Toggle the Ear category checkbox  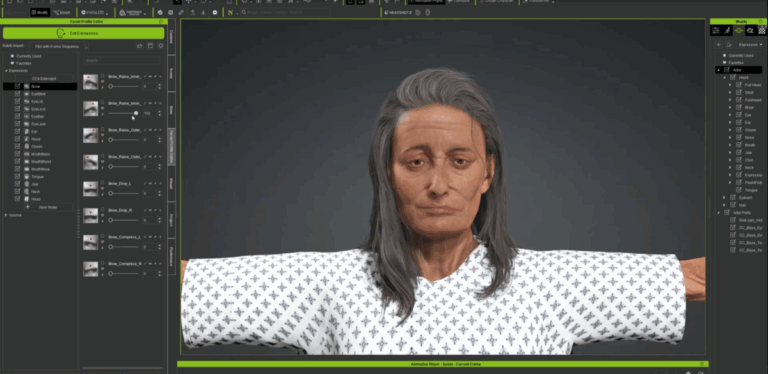(x=18, y=131)
